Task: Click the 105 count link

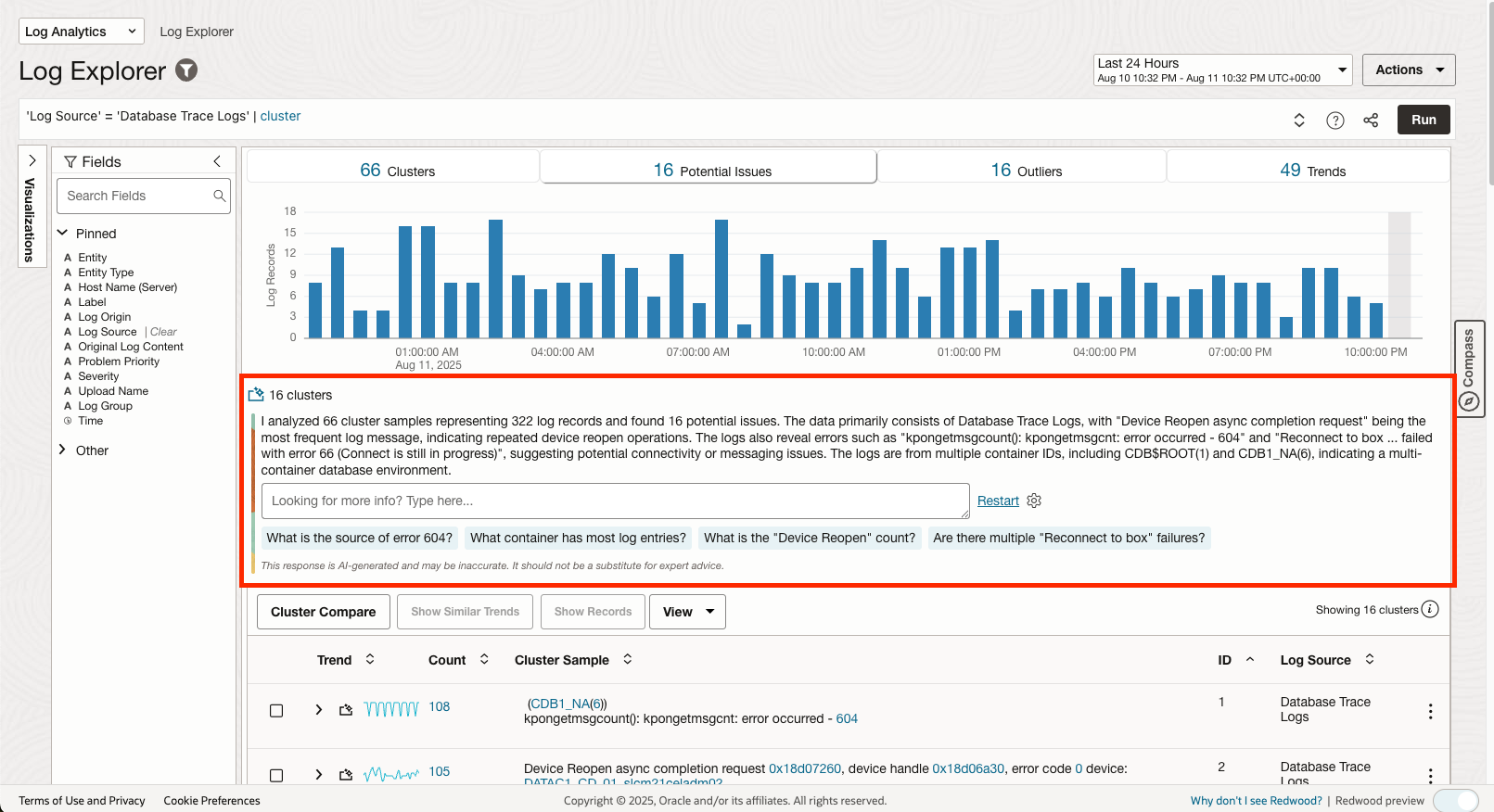Action: click(x=439, y=771)
